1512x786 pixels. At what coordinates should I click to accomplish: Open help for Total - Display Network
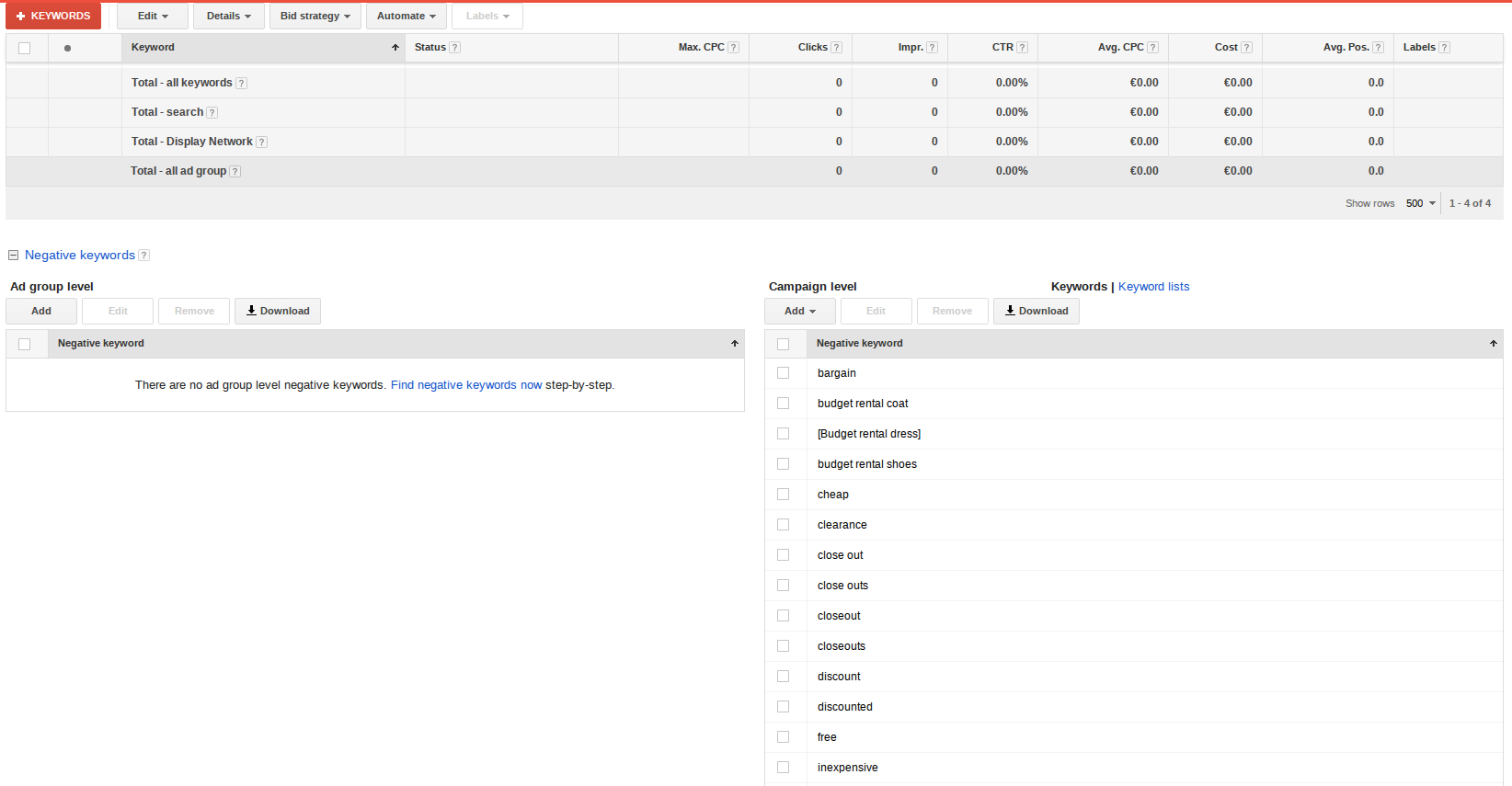click(262, 142)
